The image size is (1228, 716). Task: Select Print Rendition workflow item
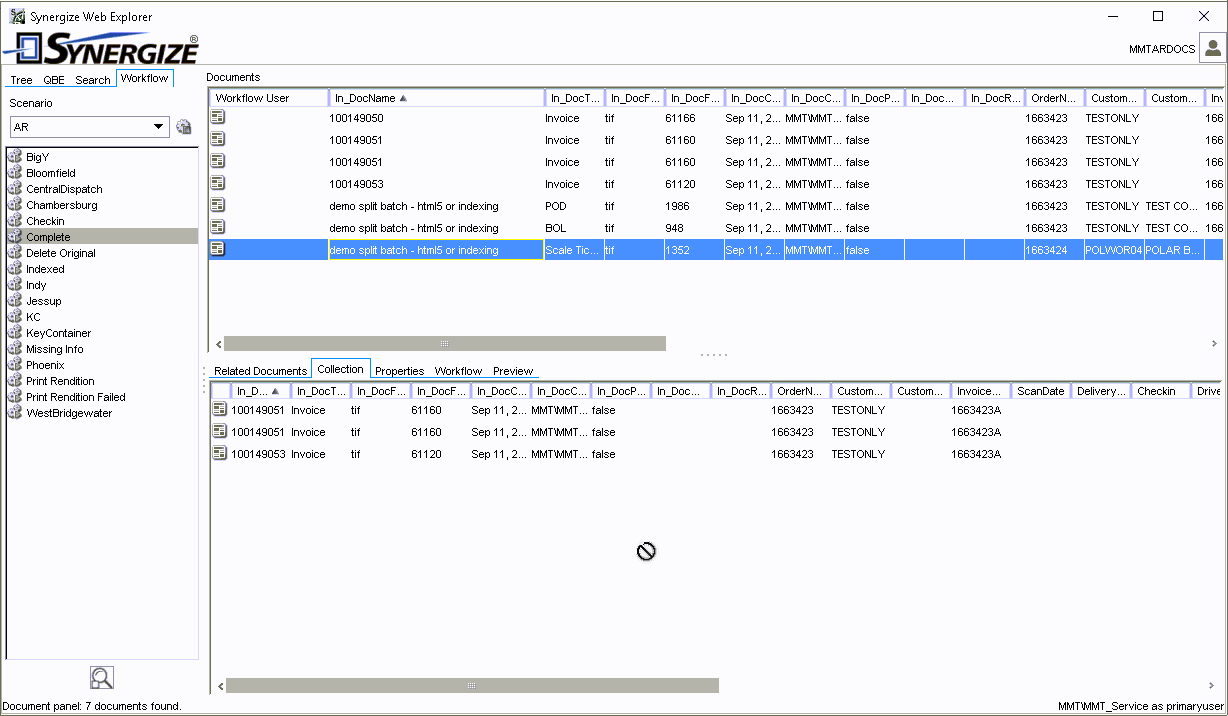(x=61, y=381)
